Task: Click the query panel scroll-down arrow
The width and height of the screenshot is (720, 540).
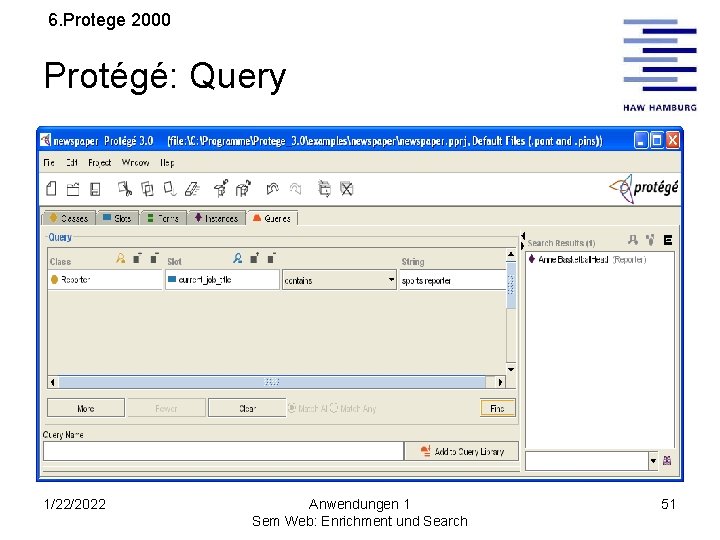Action: (511, 369)
